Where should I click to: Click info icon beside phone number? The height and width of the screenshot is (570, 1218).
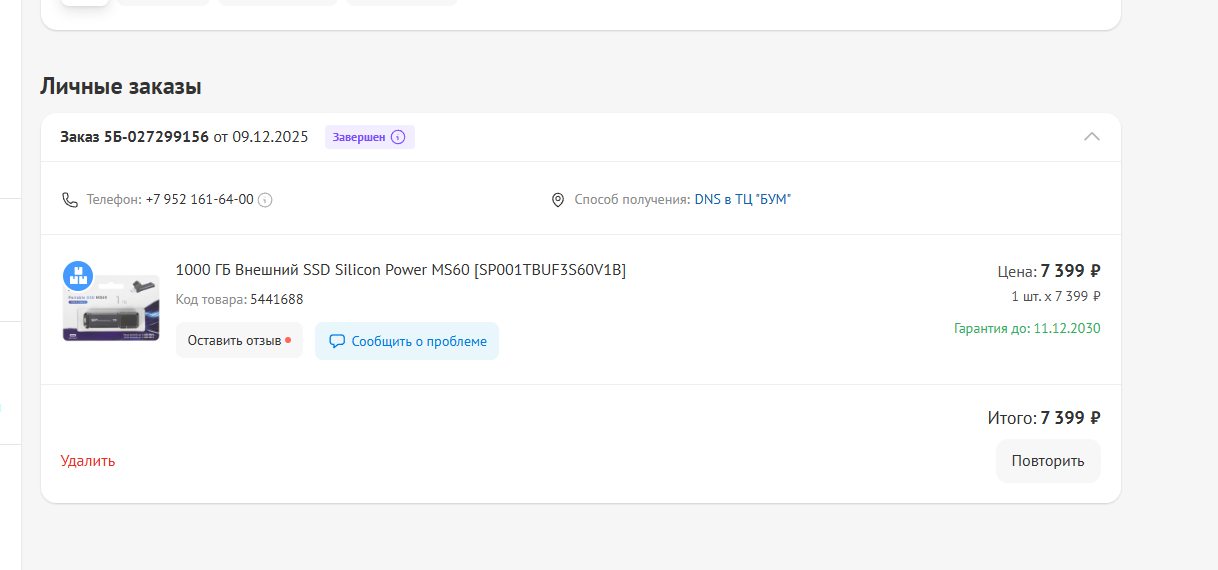click(x=265, y=200)
